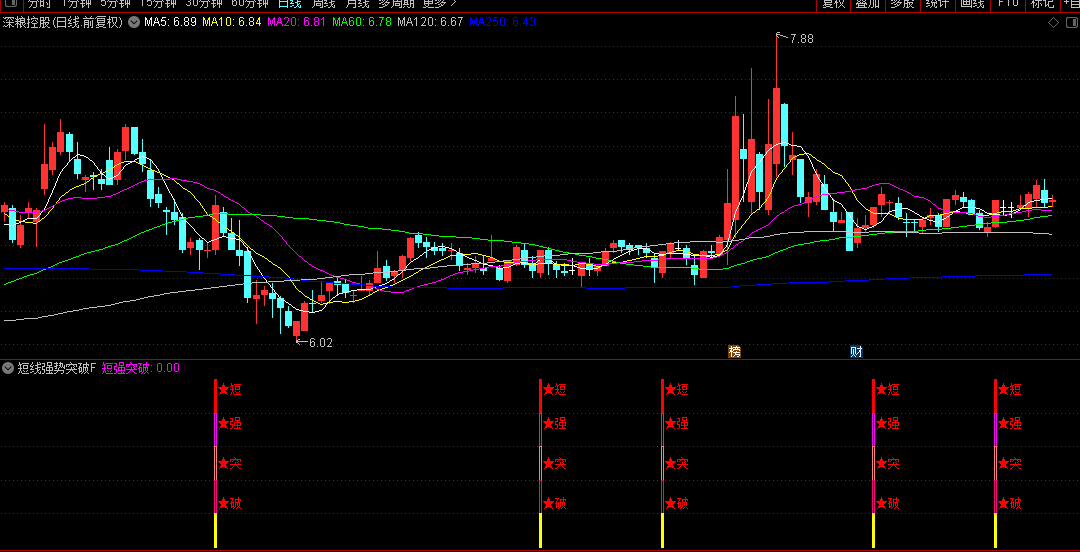Image resolution: width=1080 pixels, height=552 pixels.
Task: Click the 榜 event marker on the chart
Action: point(735,351)
